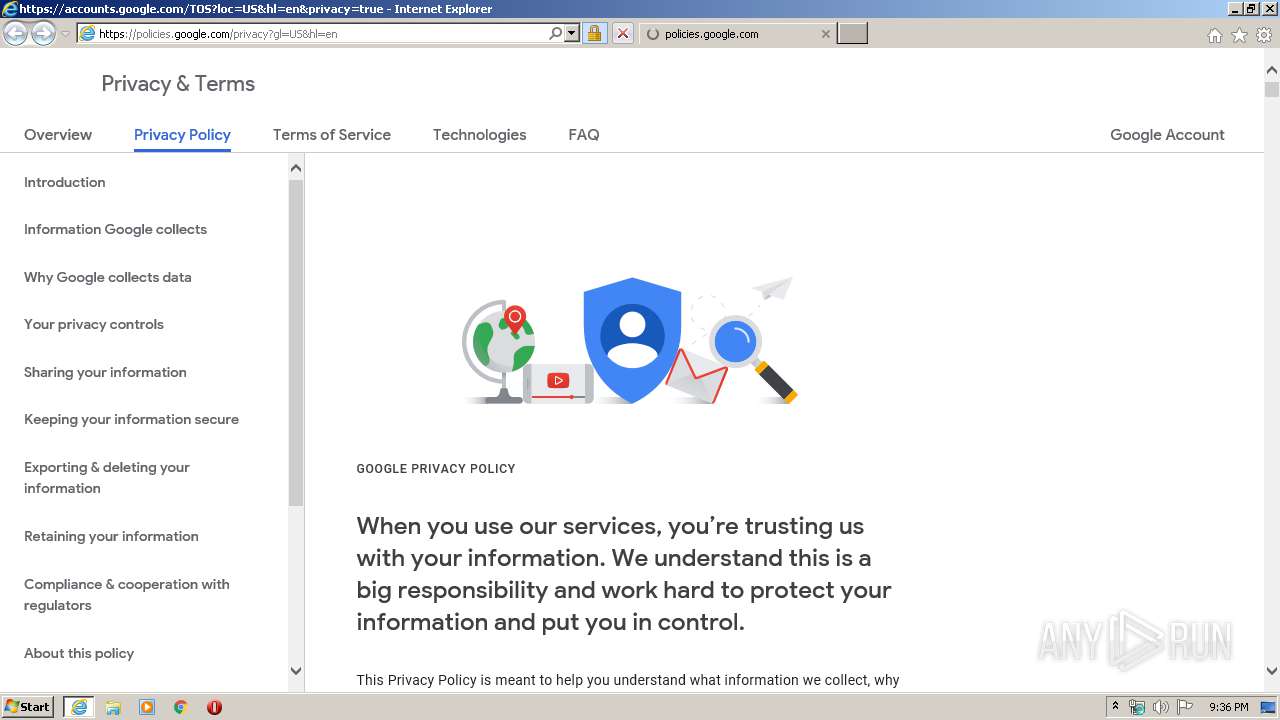Open Favorites star icon
The image size is (1280, 720).
coord(1239,35)
